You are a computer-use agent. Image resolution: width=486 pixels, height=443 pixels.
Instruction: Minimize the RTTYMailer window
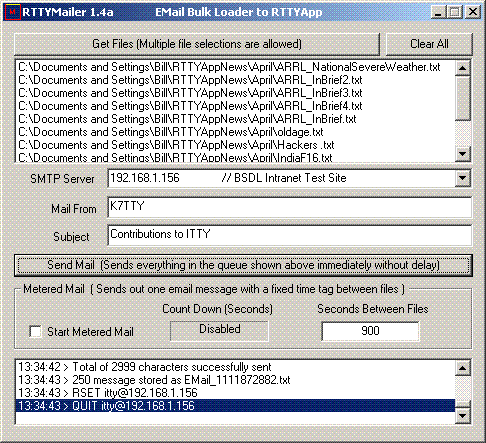(438, 13)
